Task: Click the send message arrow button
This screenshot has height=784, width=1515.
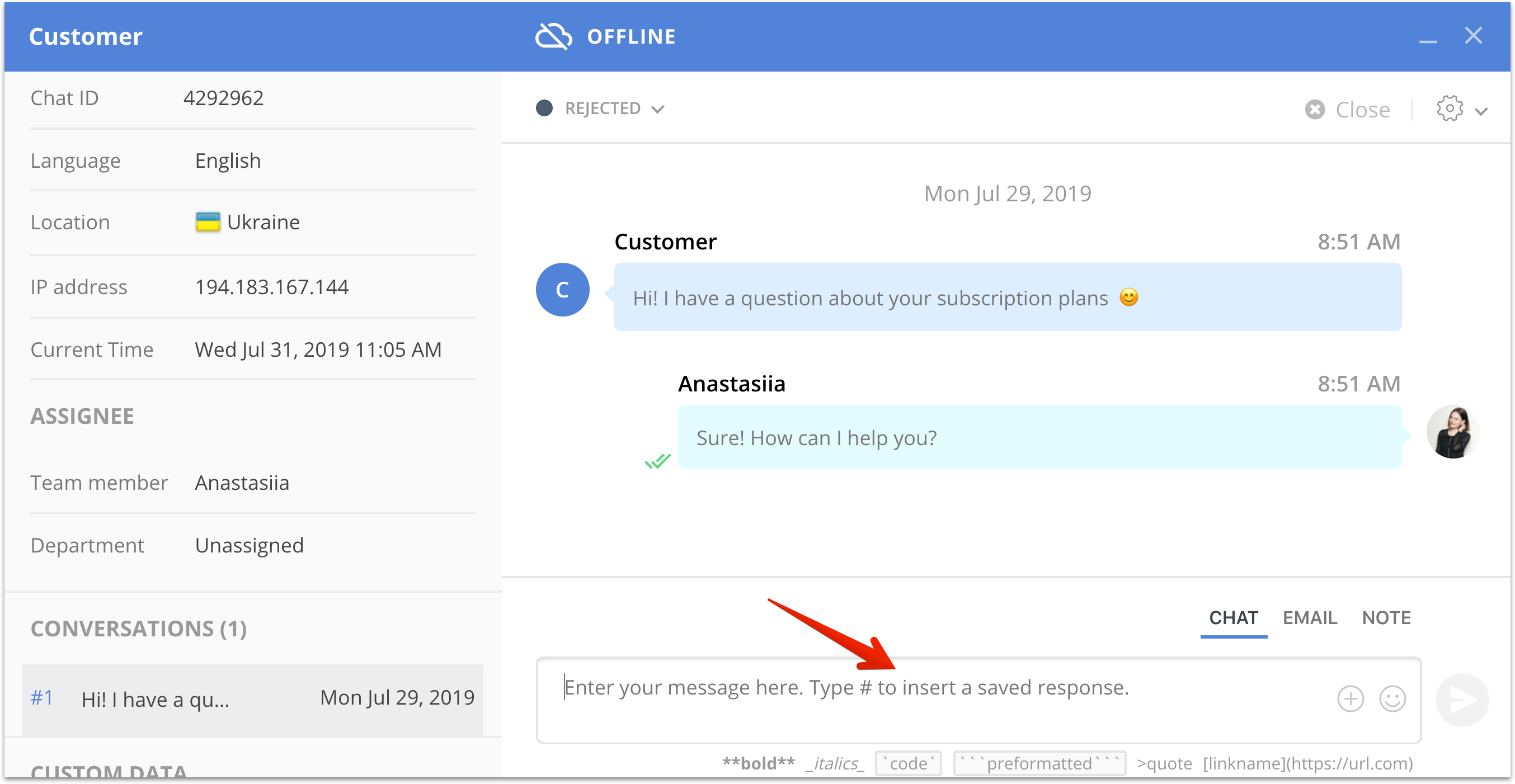Action: [1462, 700]
